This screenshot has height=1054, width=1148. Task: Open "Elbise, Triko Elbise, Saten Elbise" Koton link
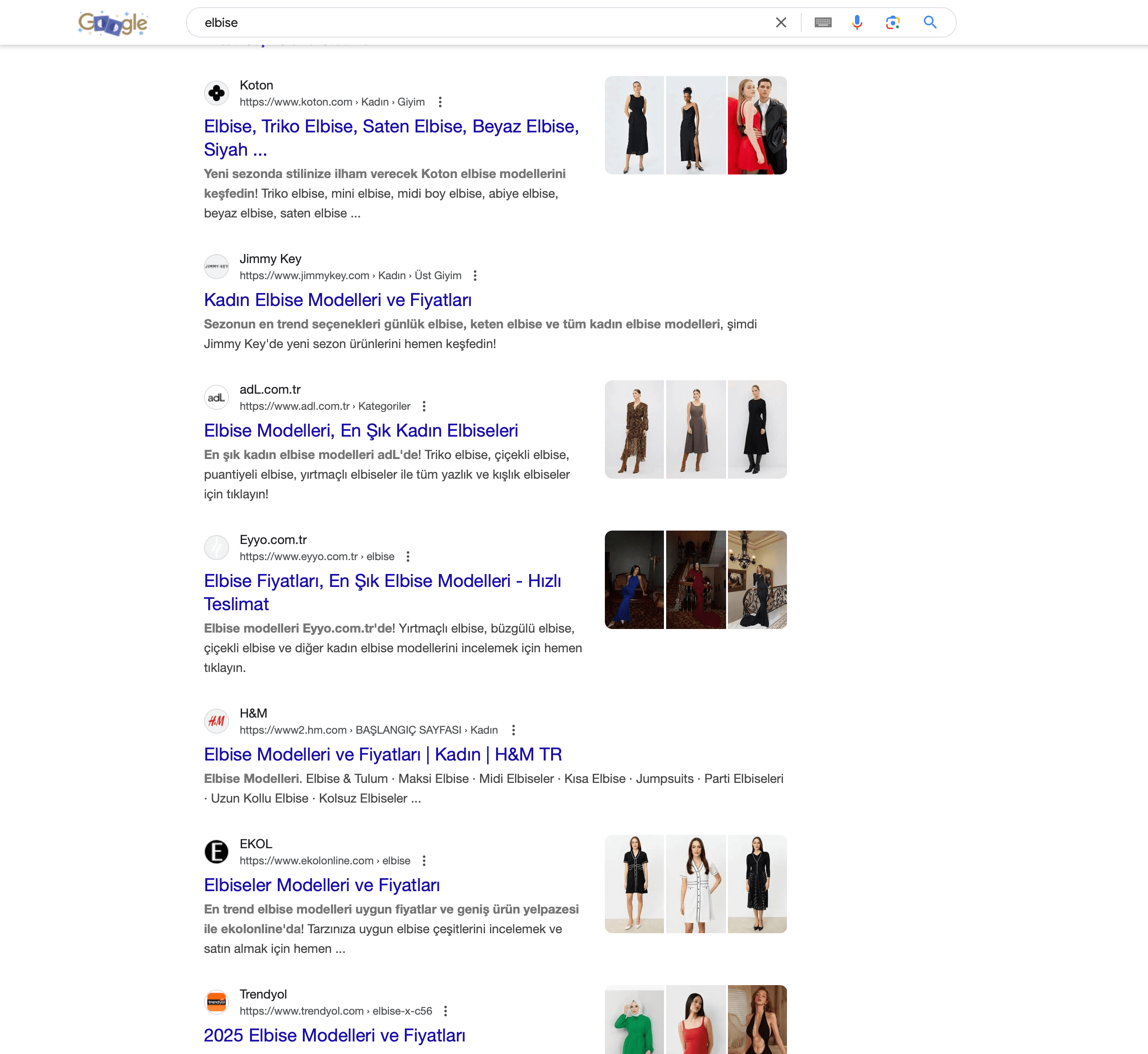point(391,138)
